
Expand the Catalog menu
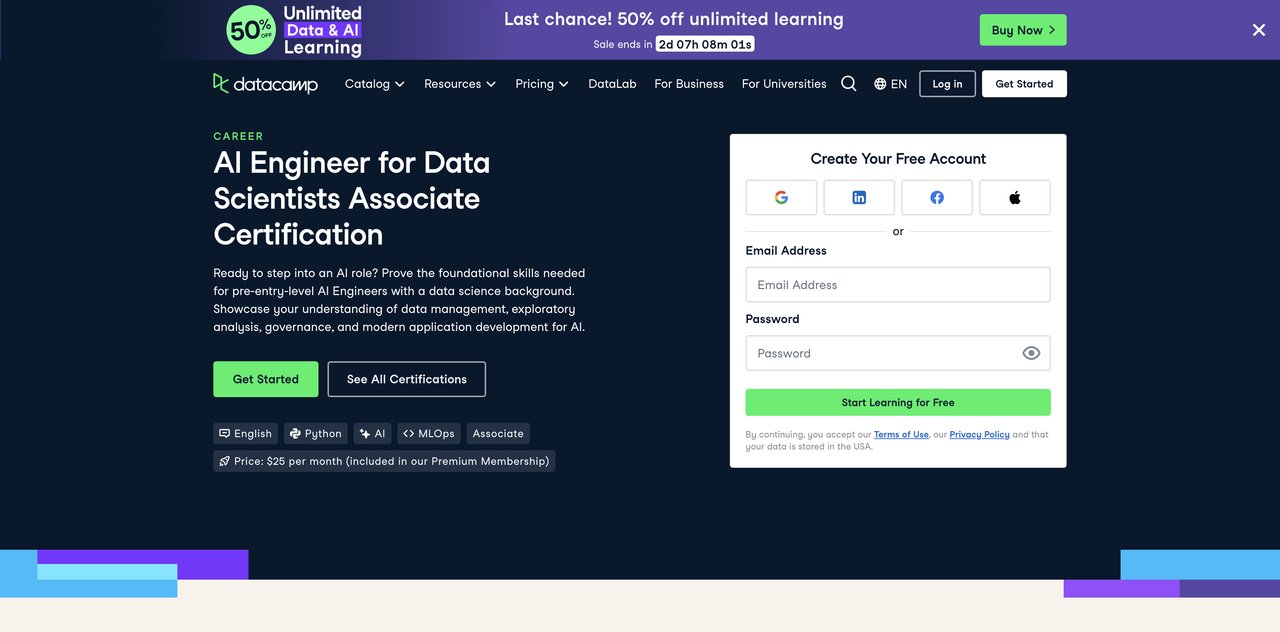coord(375,84)
